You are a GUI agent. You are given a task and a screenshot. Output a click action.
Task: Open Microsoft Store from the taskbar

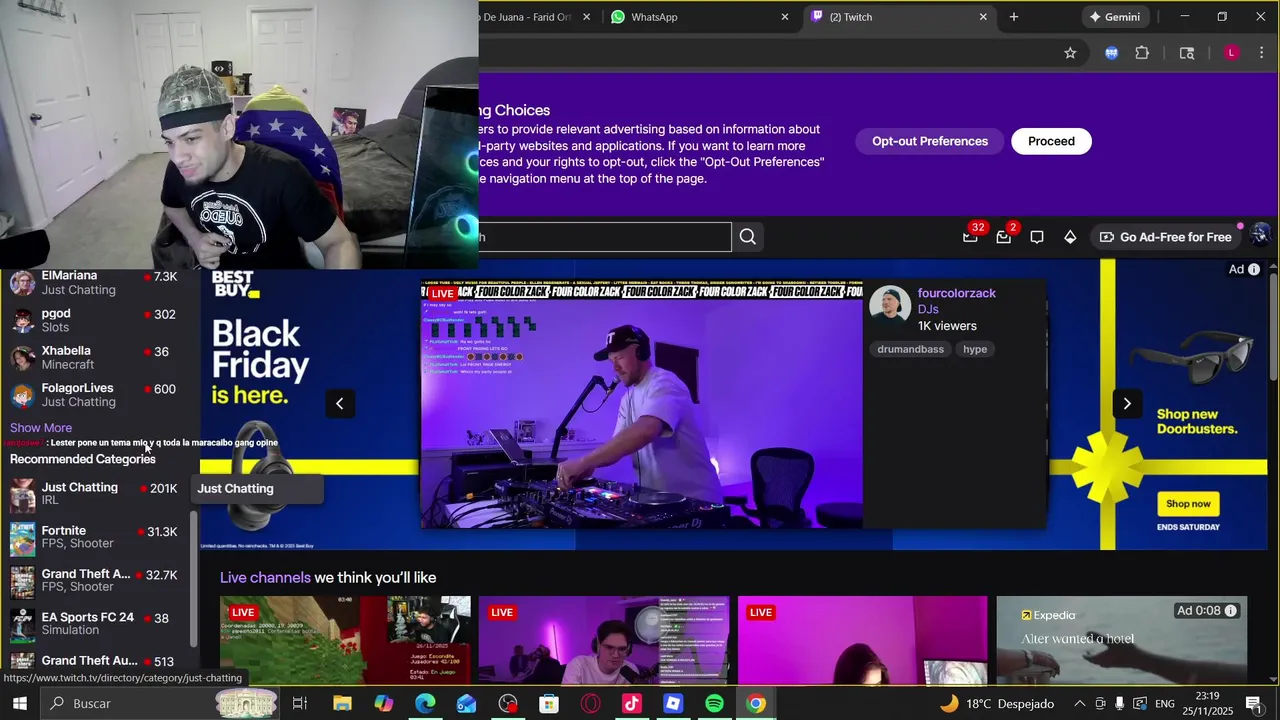(549, 703)
